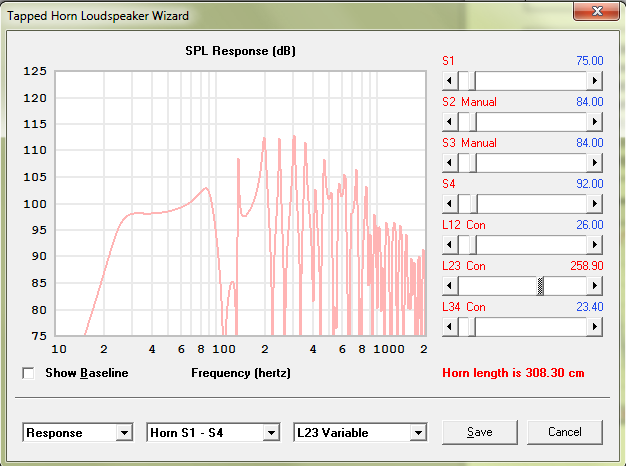Click the S2 Manual slider right arrow
626x466 pixels.
pyautogui.click(x=594, y=121)
